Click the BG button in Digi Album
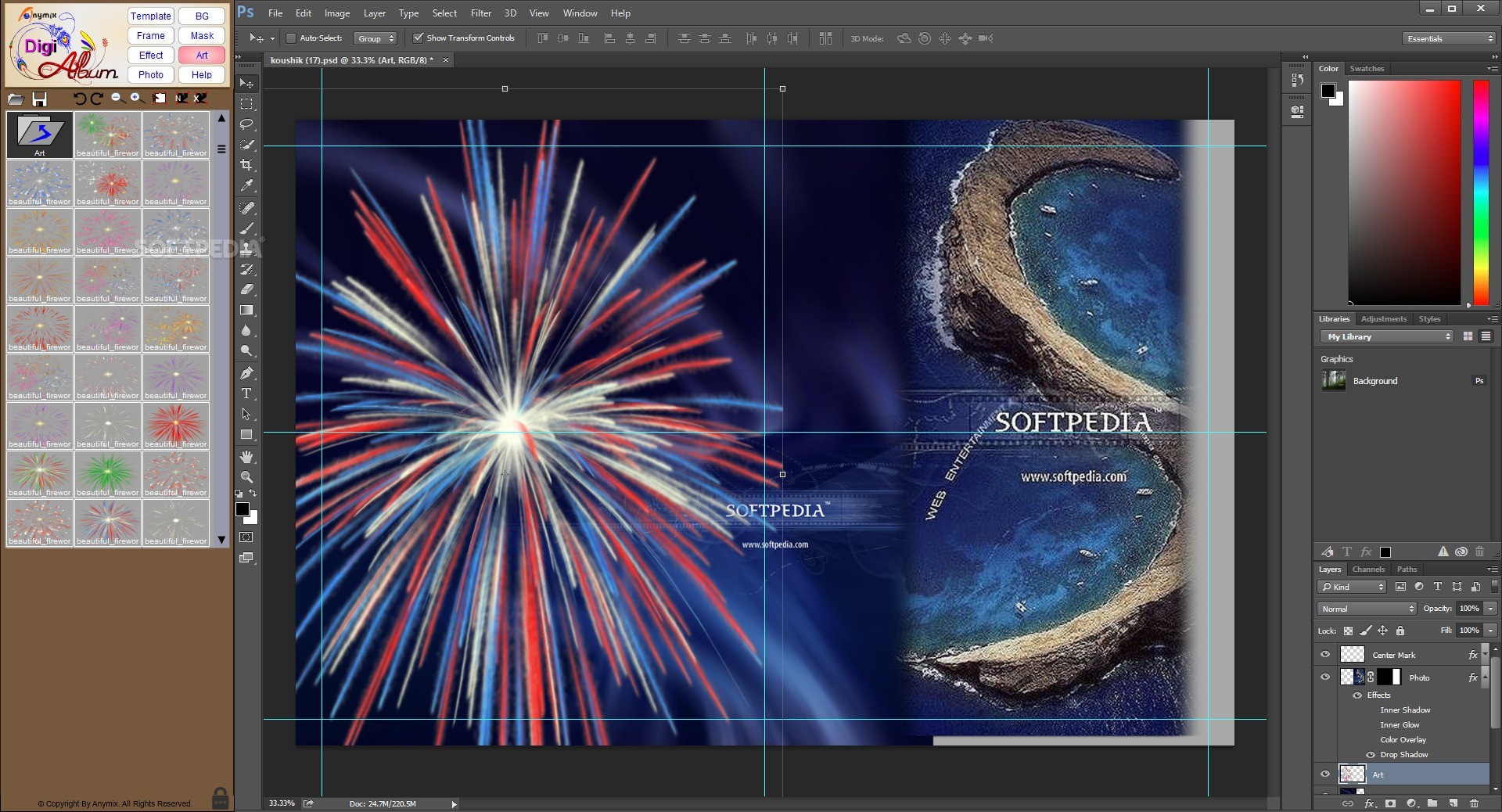This screenshot has height=812, width=1502. 202,16
